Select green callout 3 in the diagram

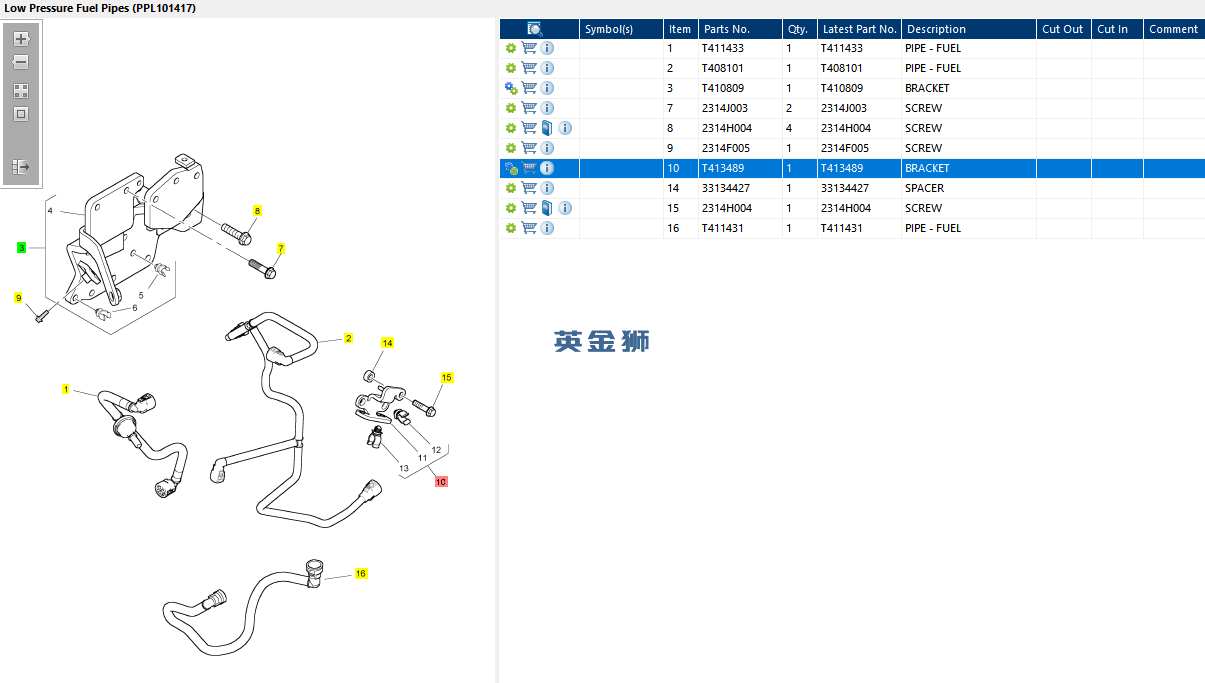coord(21,247)
